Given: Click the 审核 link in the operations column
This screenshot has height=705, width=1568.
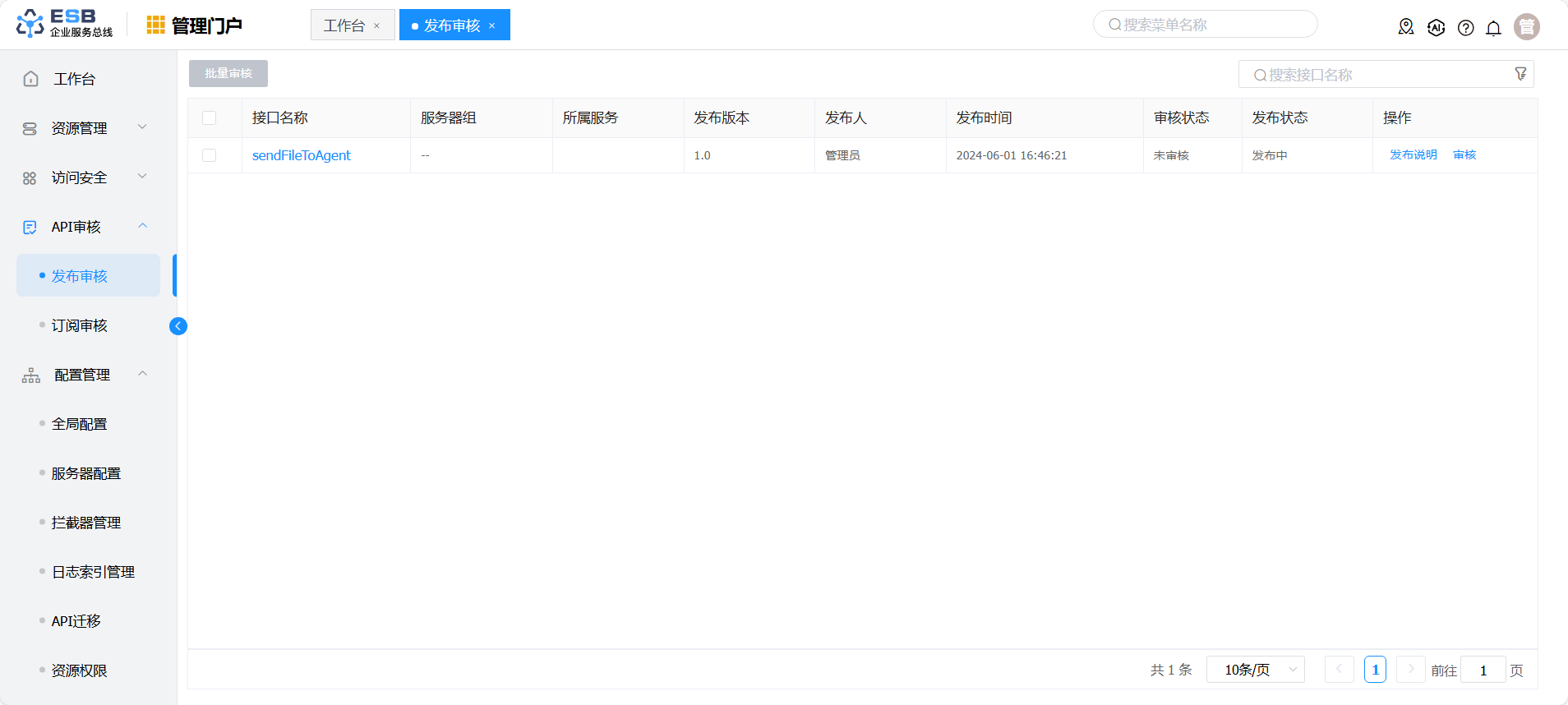Looking at the screenshot, I should coord(1464,154).
